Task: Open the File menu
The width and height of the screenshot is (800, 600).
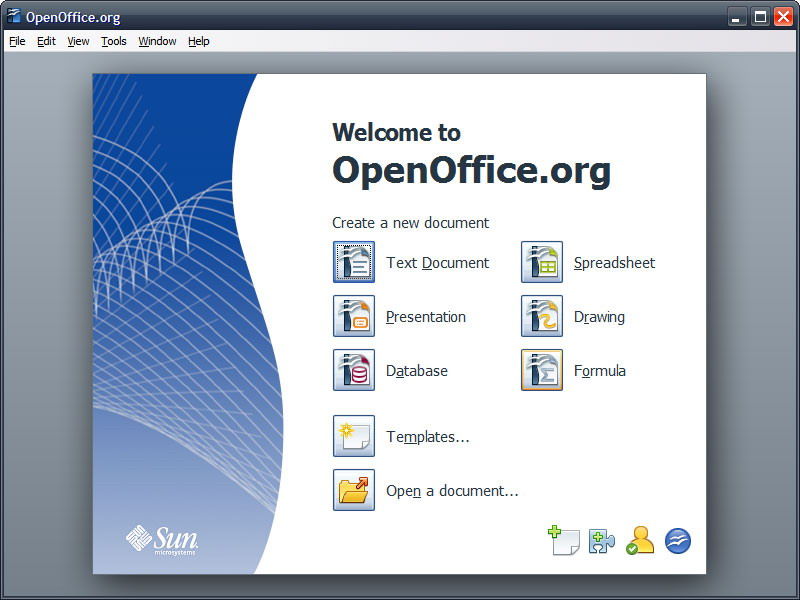Action: 16,41
